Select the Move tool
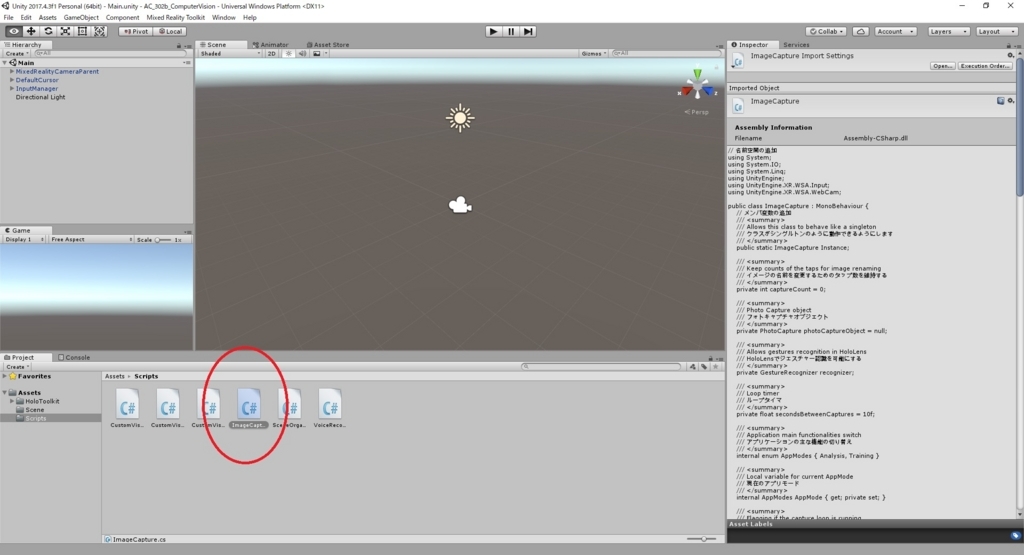Screen dimensions: 1024x555 point(31,31)
